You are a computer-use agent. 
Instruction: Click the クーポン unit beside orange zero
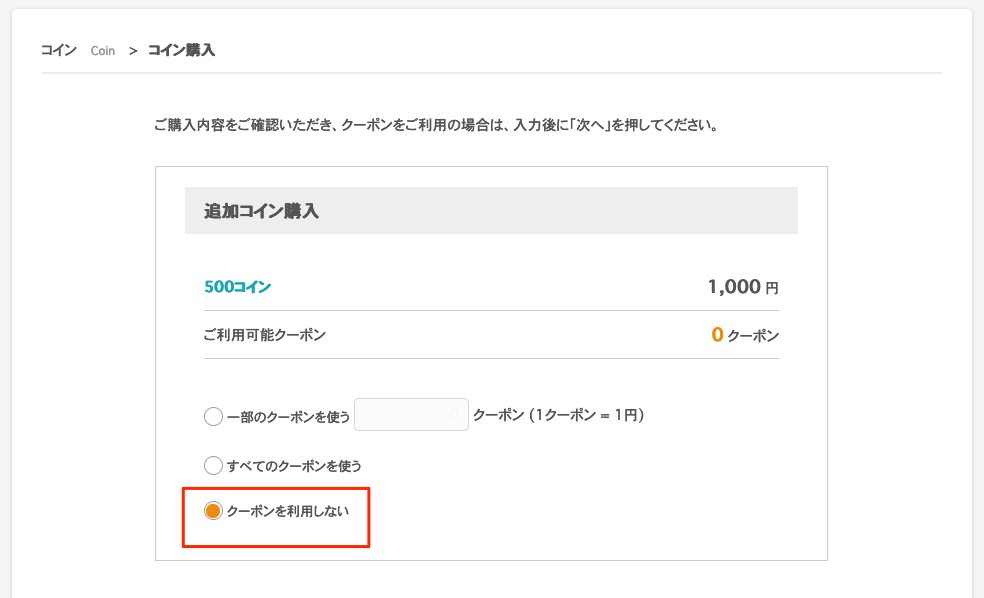753,336
